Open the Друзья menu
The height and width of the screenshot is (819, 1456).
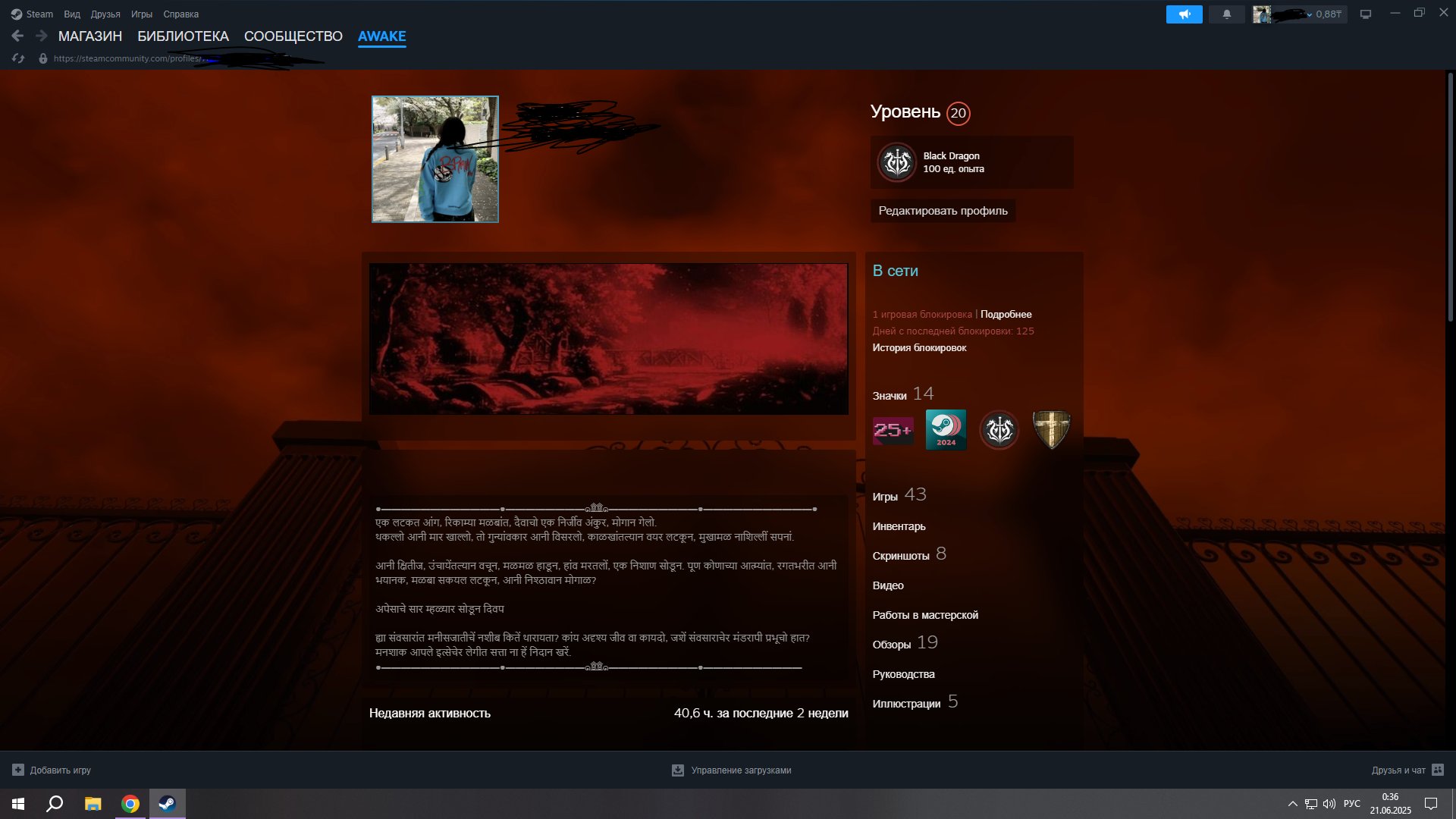click(105, 14)
